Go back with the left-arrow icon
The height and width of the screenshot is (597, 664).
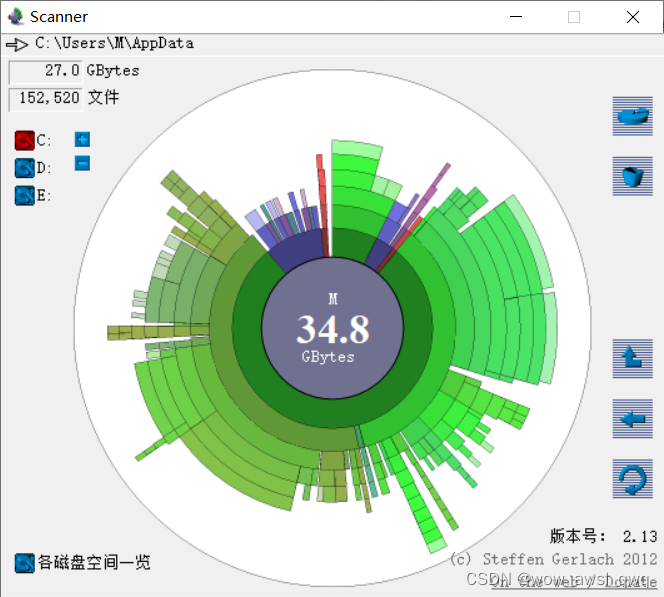click(x=632, y=419)
